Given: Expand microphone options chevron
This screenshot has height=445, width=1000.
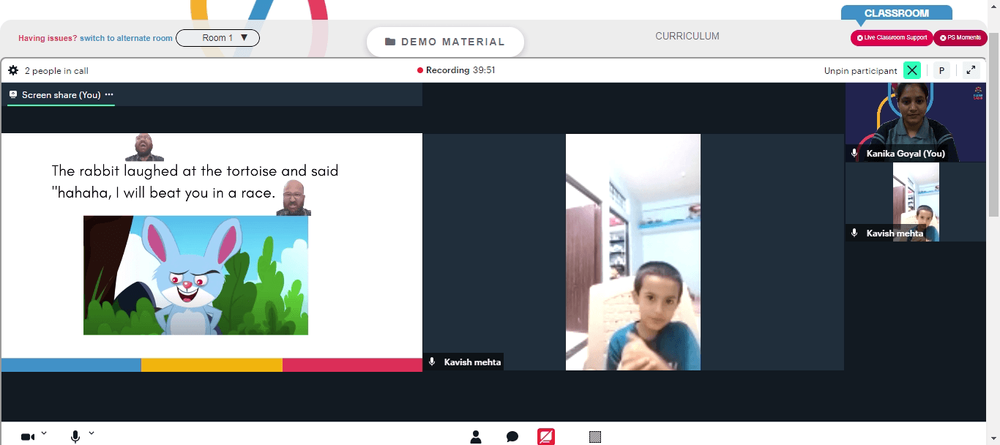Looking at the screenshot, I should [x=91, y=434].
